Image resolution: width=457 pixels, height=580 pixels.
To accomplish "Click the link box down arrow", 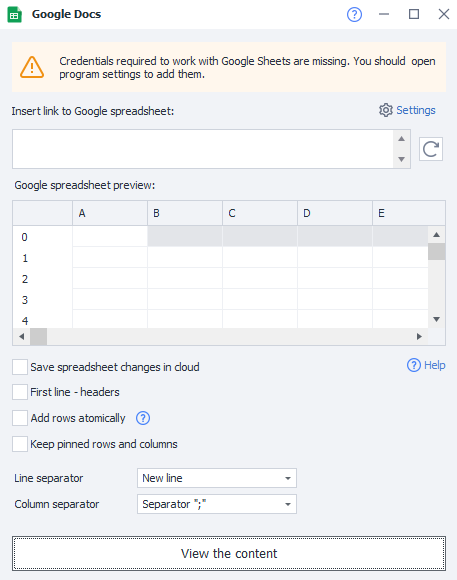I will pyautogui.click(x=401, y=159).
